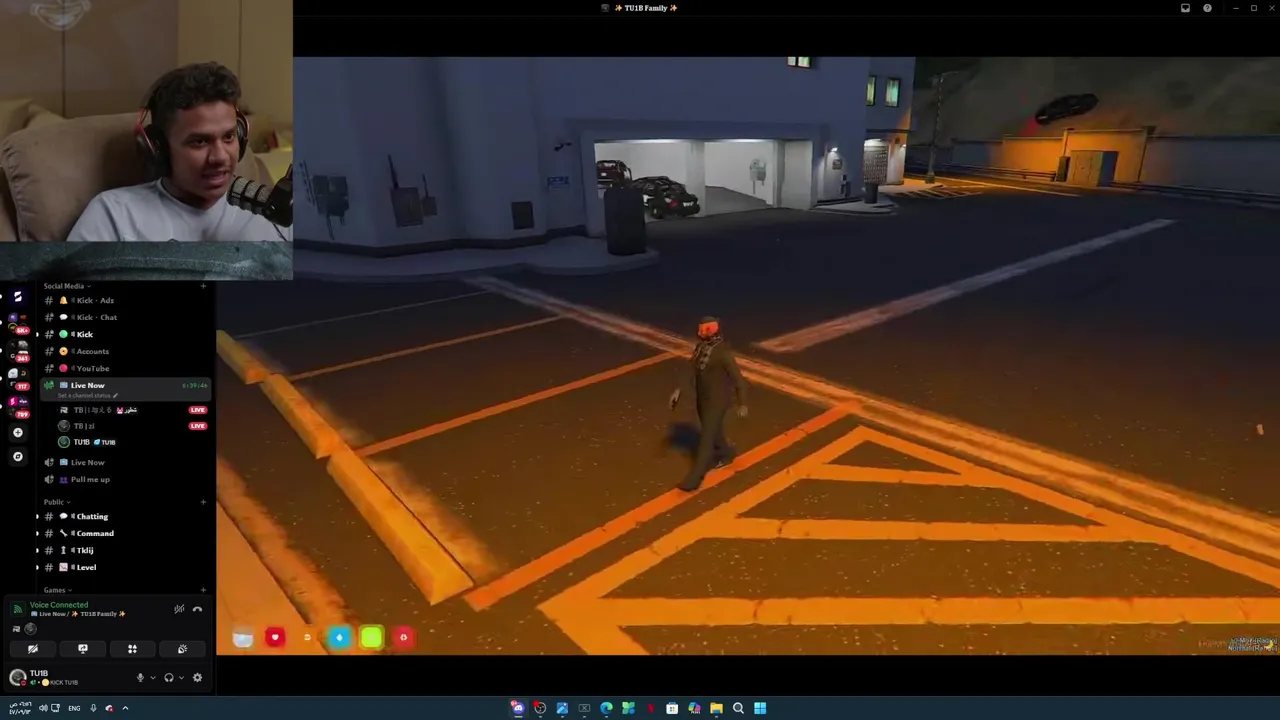Open Discord Inbox icon in title bar
Image resolution: width=1280 pixels, height=720 pixels.
pos(1185,8)
